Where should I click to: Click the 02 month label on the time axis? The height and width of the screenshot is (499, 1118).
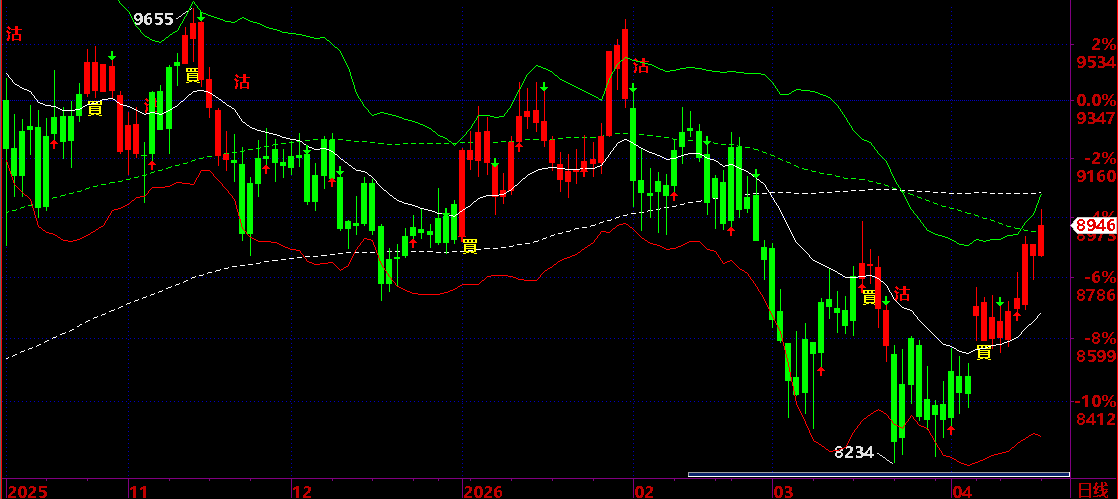pyautogui.click(x=644, y=491)
